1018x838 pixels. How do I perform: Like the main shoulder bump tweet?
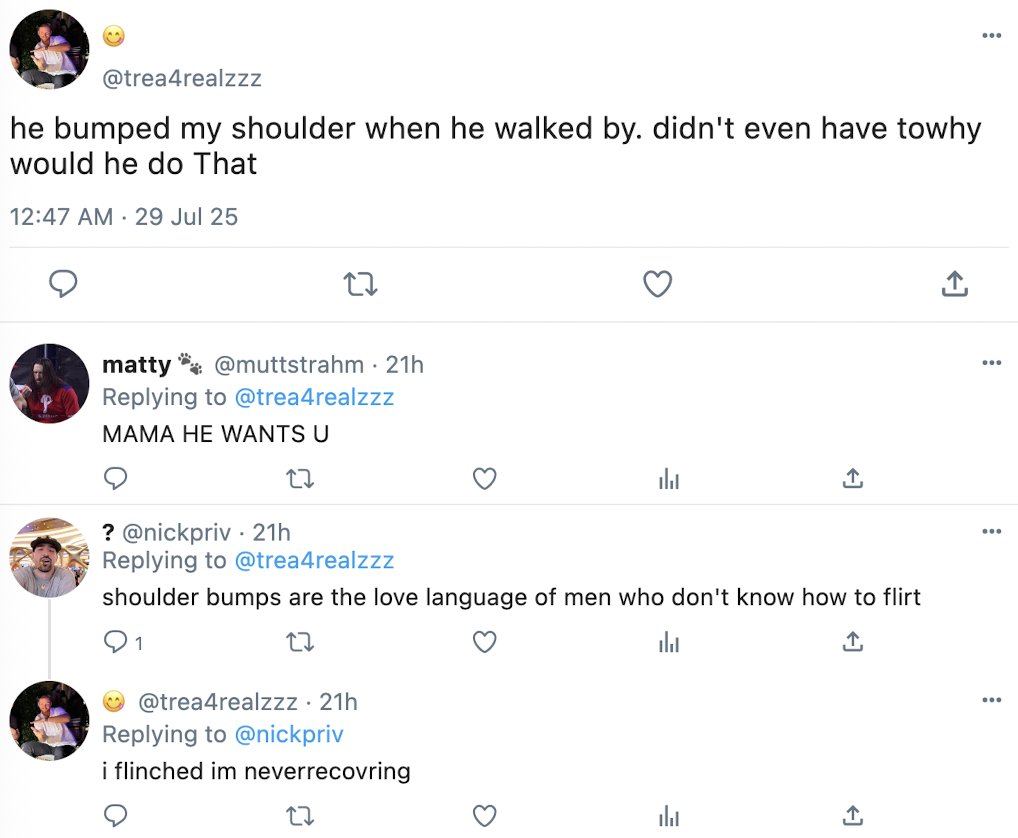pos(657,285)
